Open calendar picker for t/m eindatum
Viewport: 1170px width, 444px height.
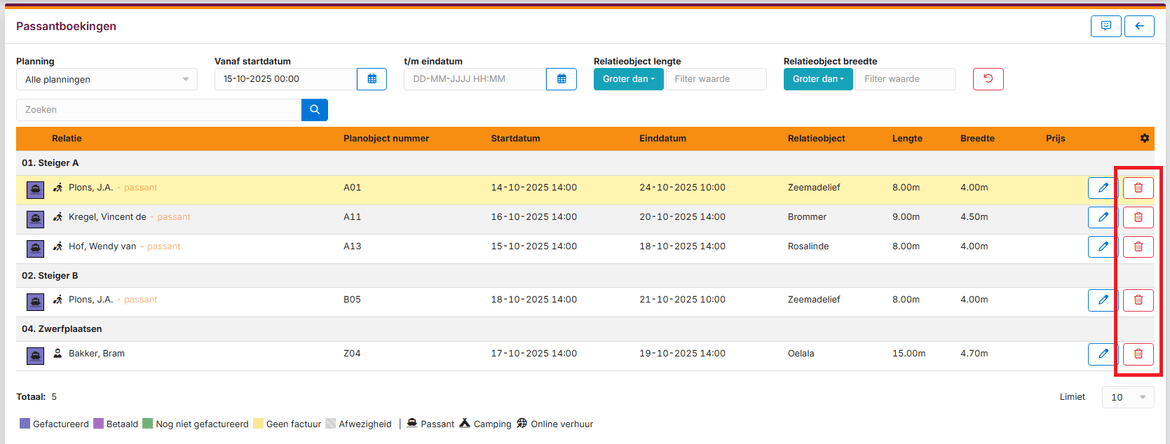[x=561, y=79]
